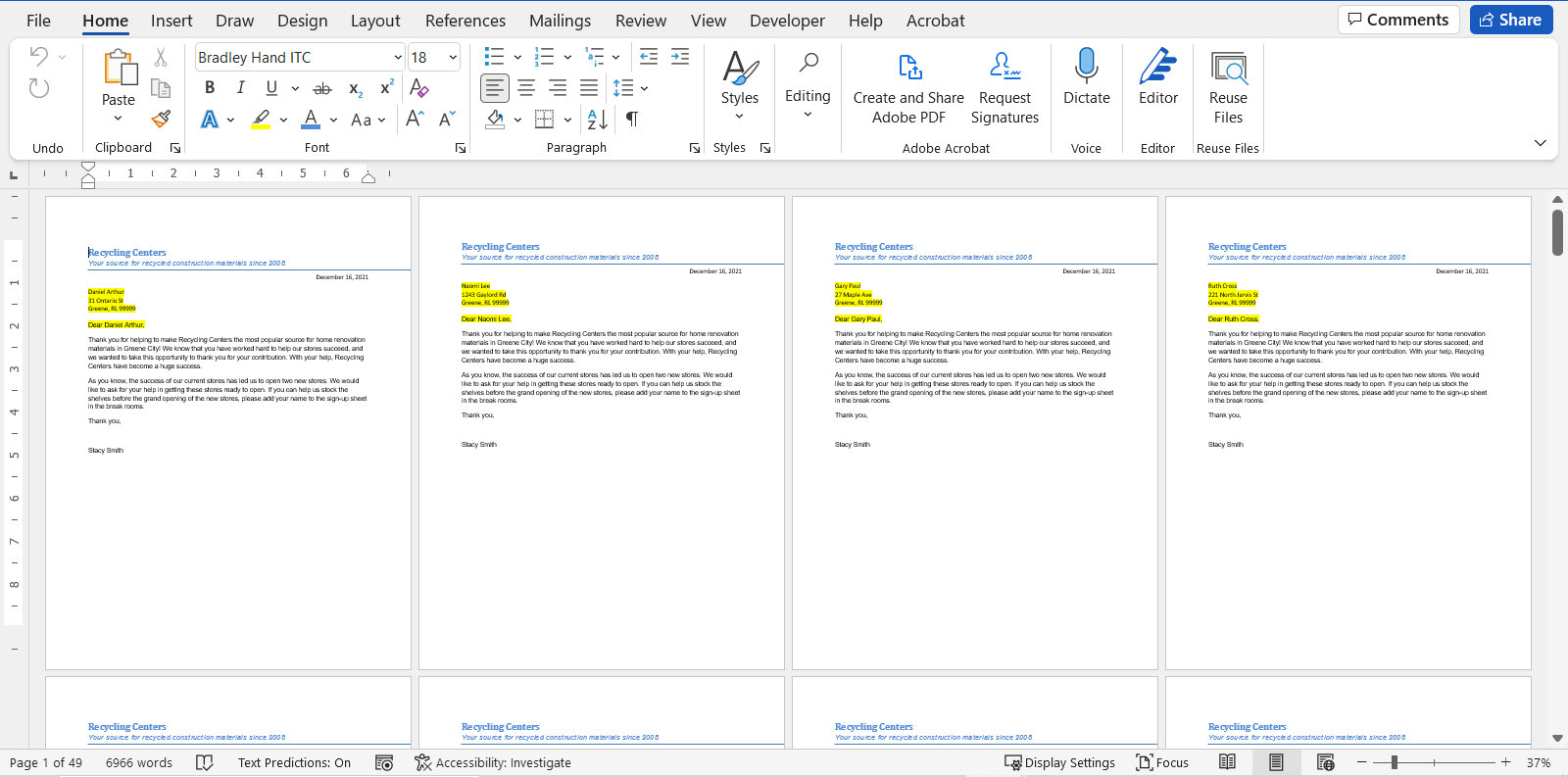This screenshot has width=1568, height=777.
Task: Open the font name dropdown
Action: click(x=398, y=57)
